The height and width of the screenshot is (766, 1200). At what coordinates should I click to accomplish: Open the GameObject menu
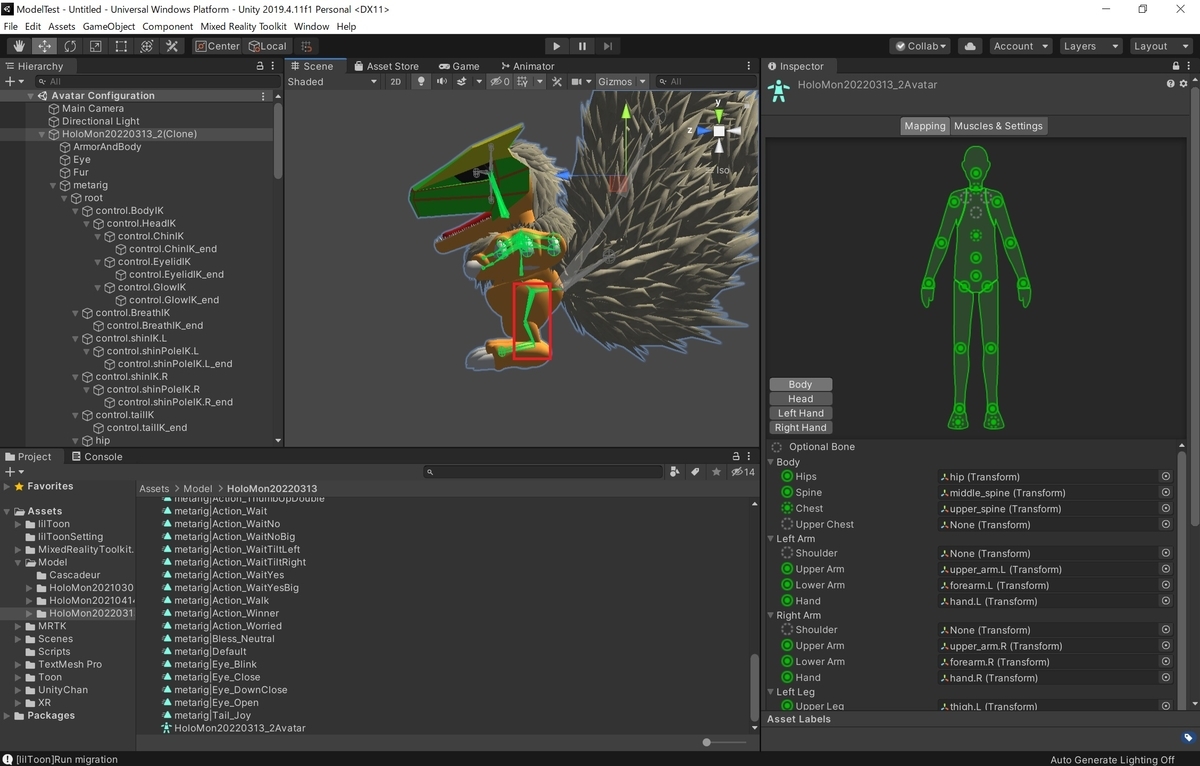[x=109, y=26]
